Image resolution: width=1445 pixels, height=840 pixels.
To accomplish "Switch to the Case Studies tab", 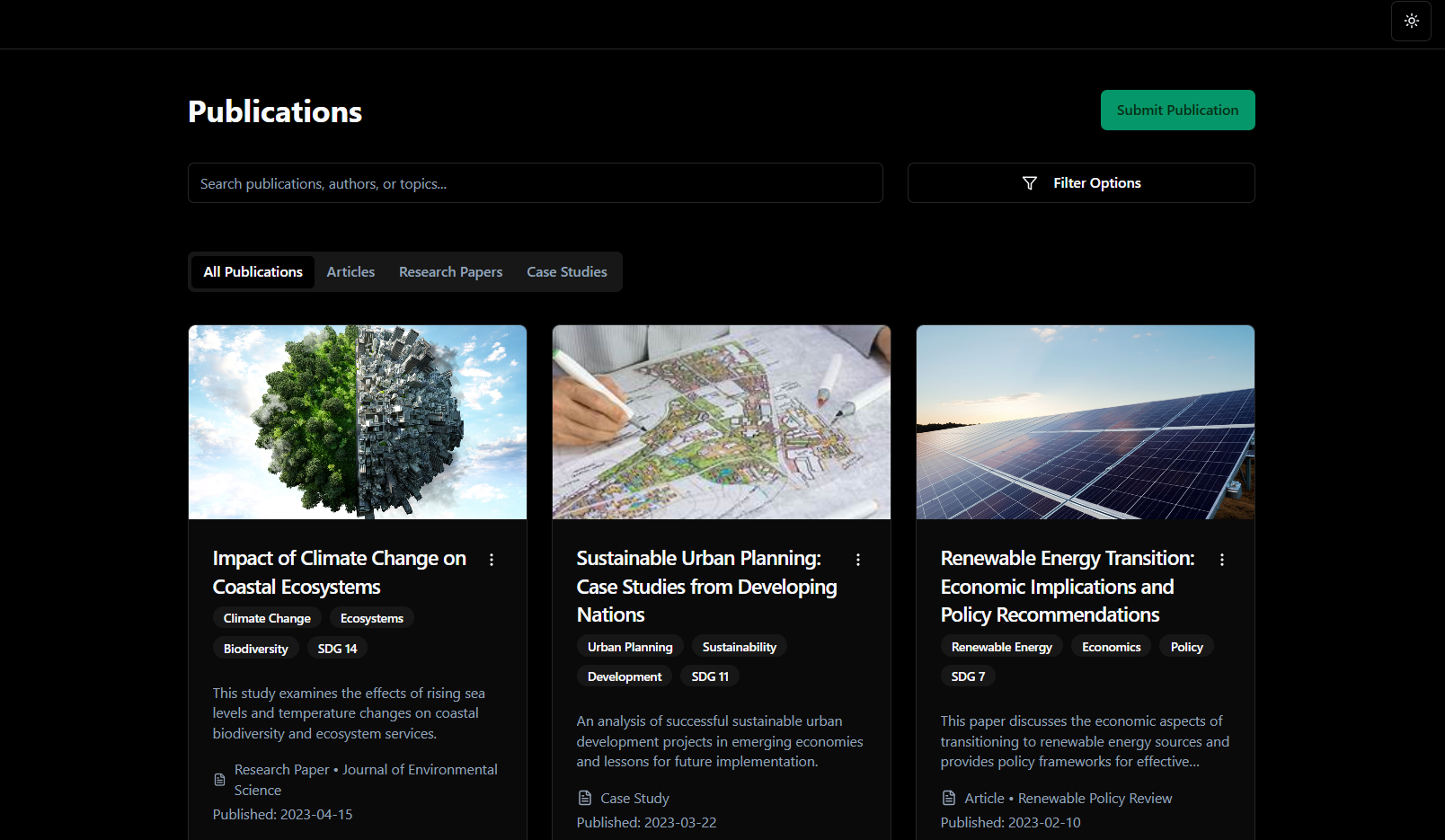I will (567, 271).
